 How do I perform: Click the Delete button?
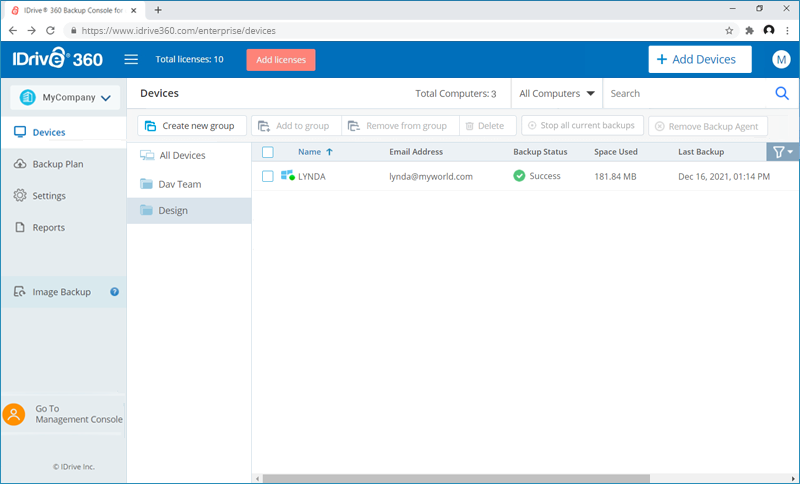click(x=488, y=125)
